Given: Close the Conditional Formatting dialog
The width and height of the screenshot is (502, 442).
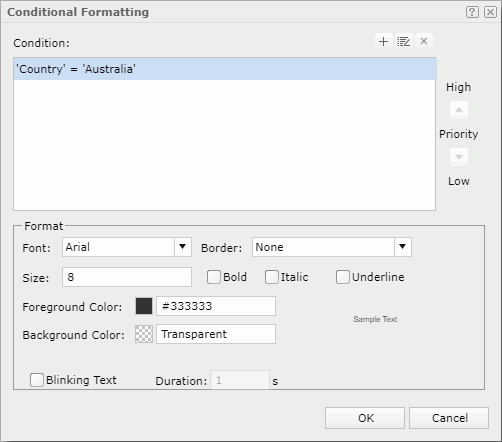Looking at the screenshot, I should click(x=491, y=12).
